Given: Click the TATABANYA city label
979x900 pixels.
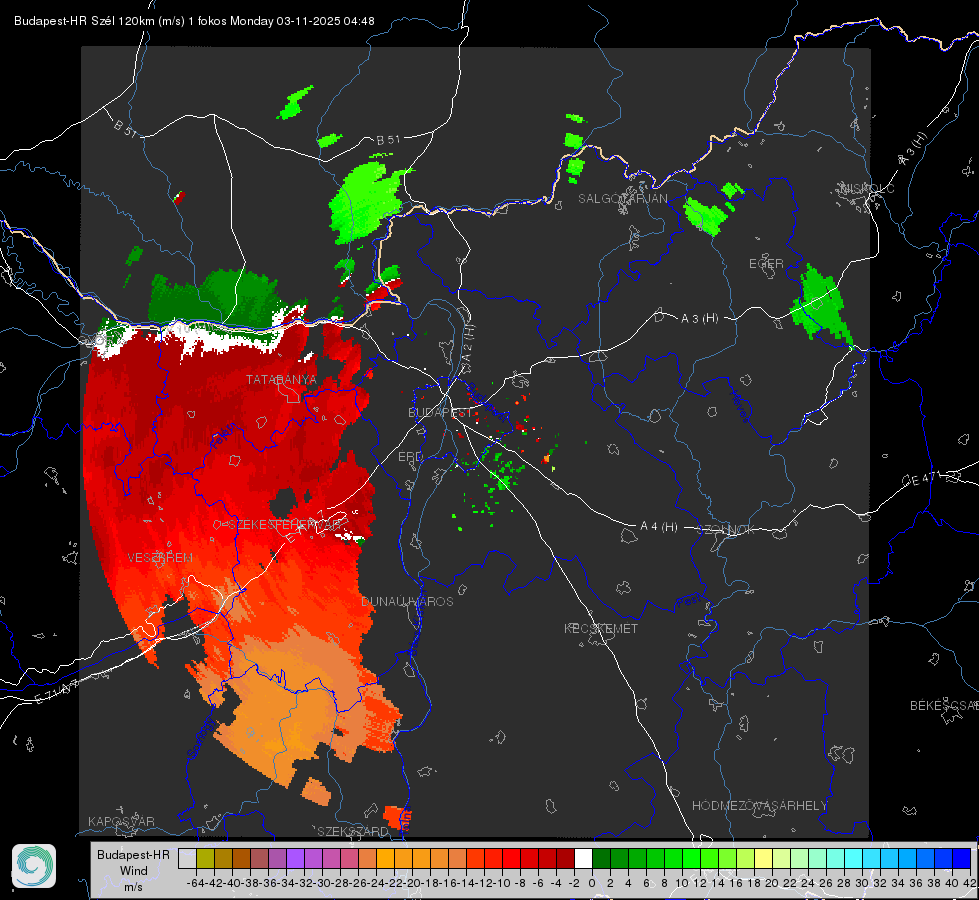Looking at the screenshot, I should point(281,380).
